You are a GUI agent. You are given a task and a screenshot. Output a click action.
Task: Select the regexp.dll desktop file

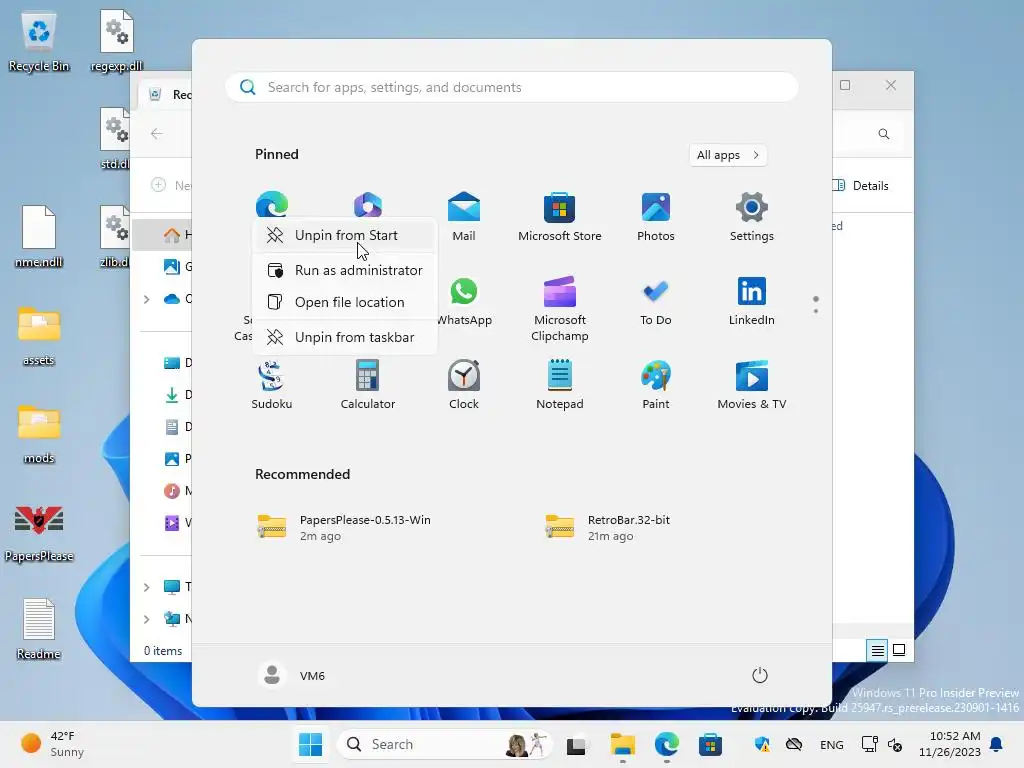click(x=116, y=42)
